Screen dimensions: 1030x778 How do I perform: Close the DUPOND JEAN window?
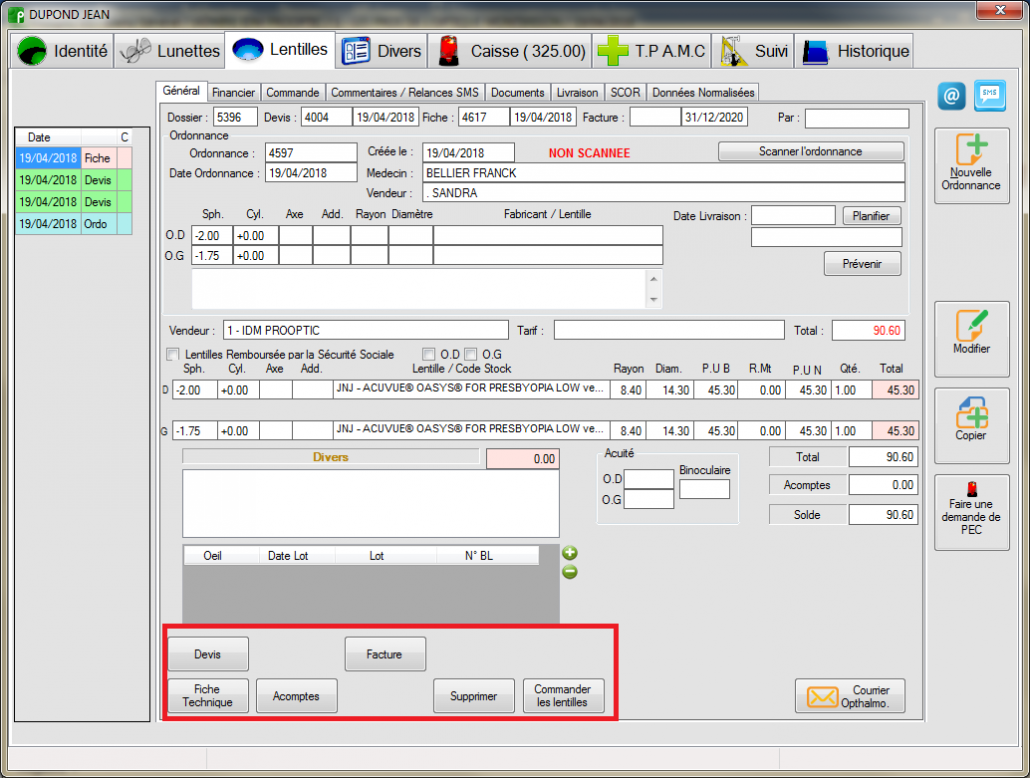[x=1000, y=10]
